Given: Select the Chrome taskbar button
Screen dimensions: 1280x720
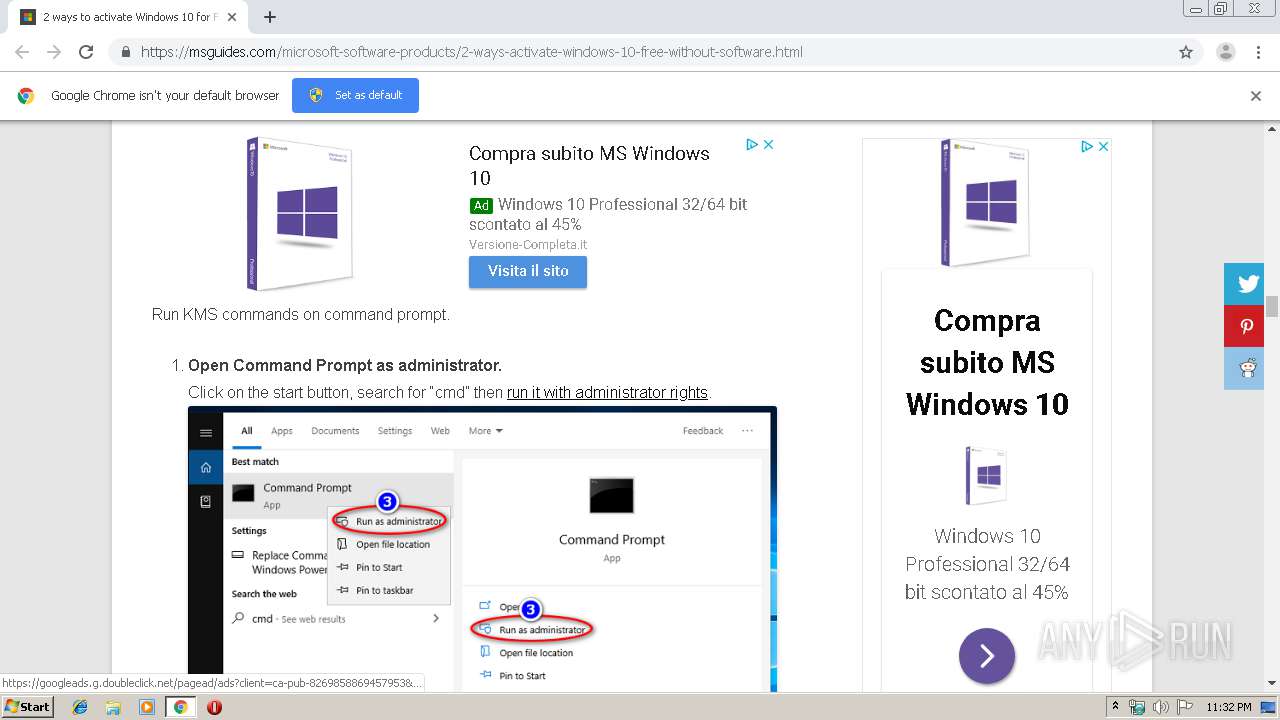Looking at the screenshot, I should pyautogui.click(x=180, y=707).
